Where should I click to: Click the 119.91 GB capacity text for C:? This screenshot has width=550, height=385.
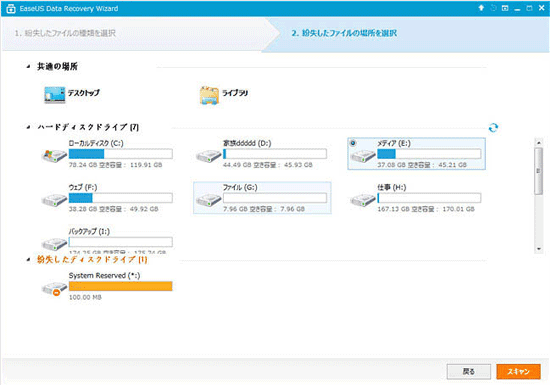146,165
